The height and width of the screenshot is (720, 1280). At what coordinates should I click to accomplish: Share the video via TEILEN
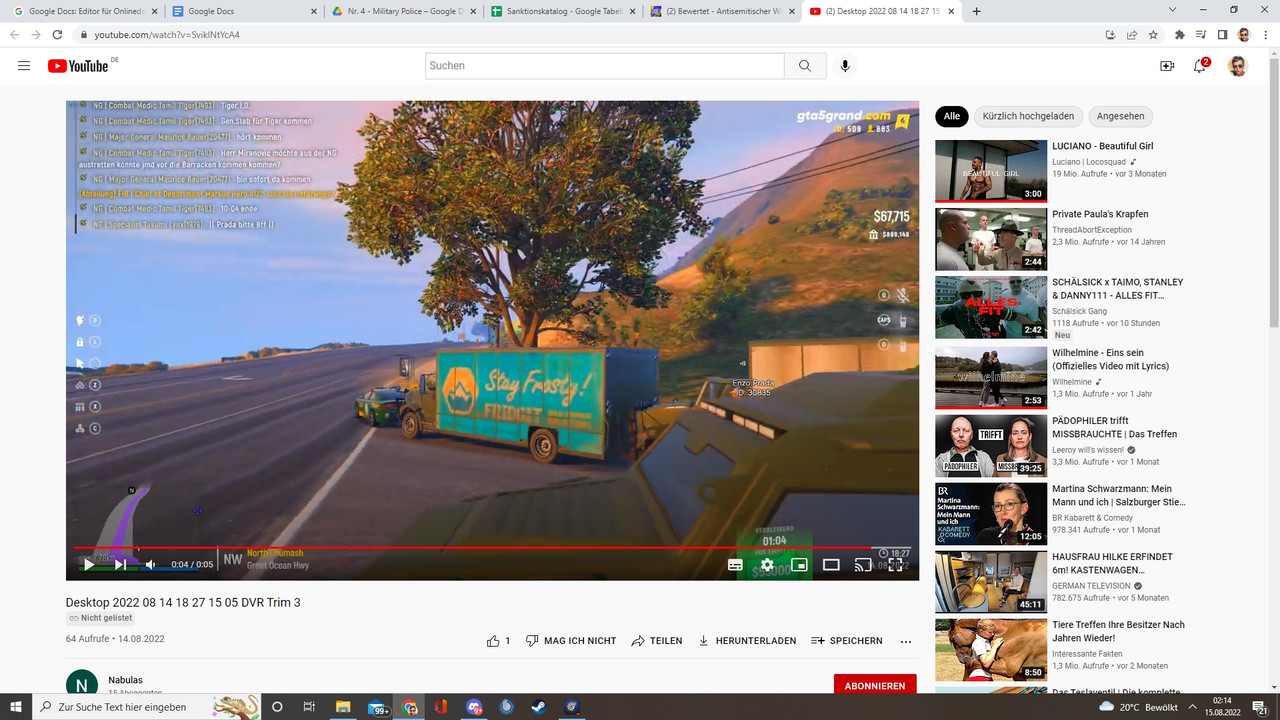click(657, 641)
